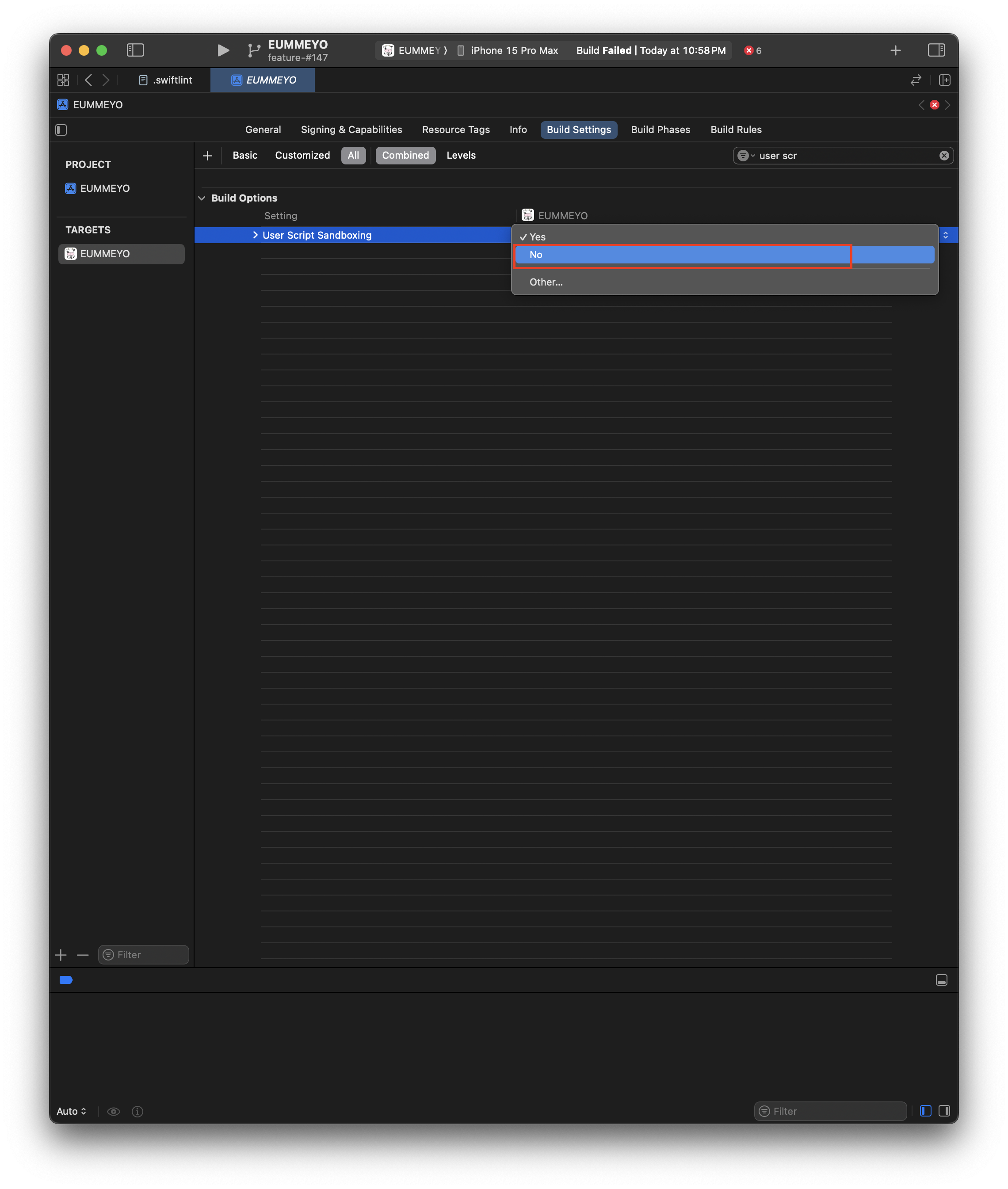1008x1189 pixels.
Task: Add a build setting with plus button
Action: 207,156
